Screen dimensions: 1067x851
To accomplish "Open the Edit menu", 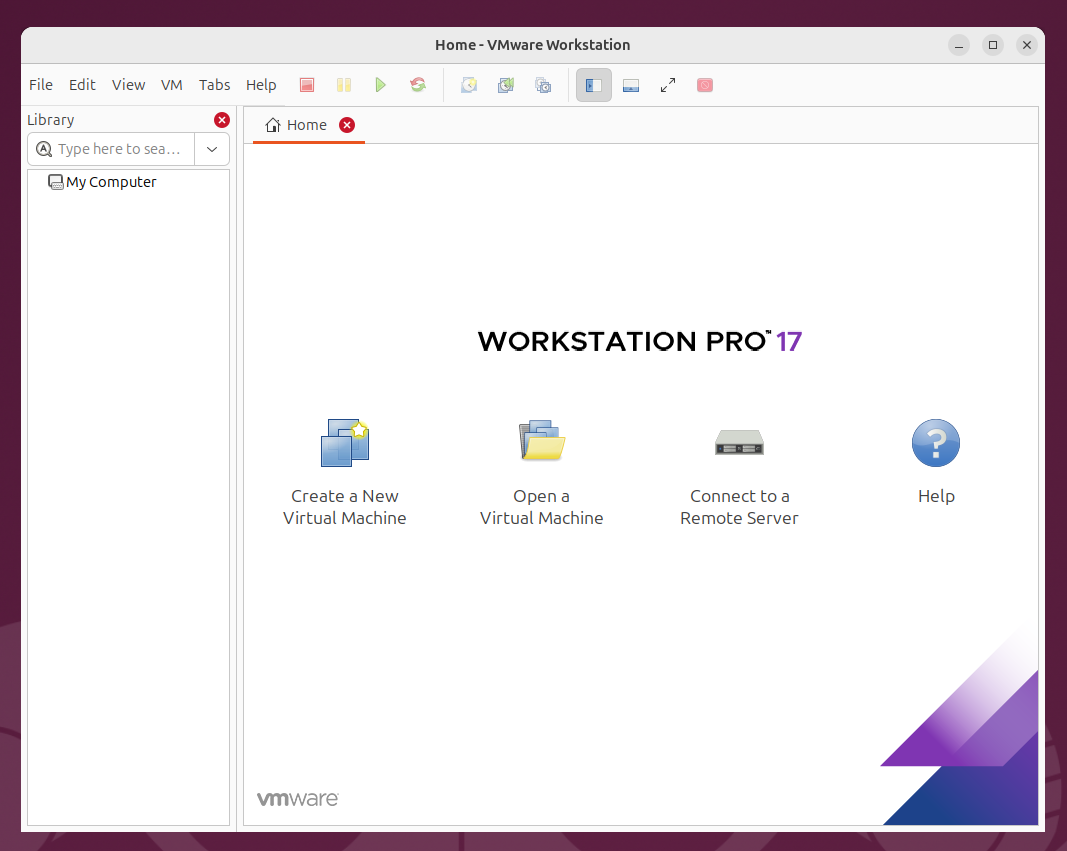I will click(82, 84).
